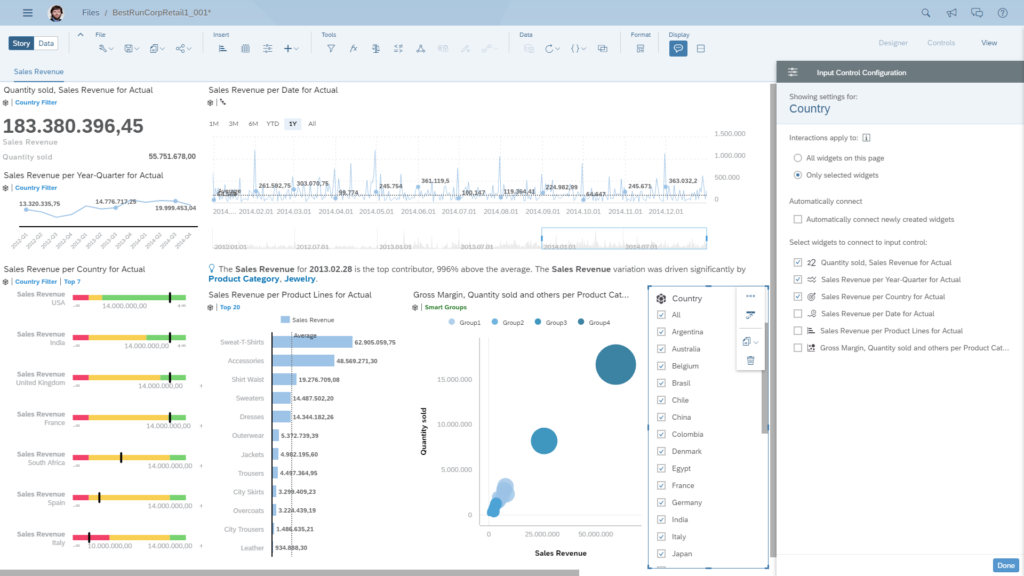
Task: Open the edit tools wrench dropdown
Action: 106,48
